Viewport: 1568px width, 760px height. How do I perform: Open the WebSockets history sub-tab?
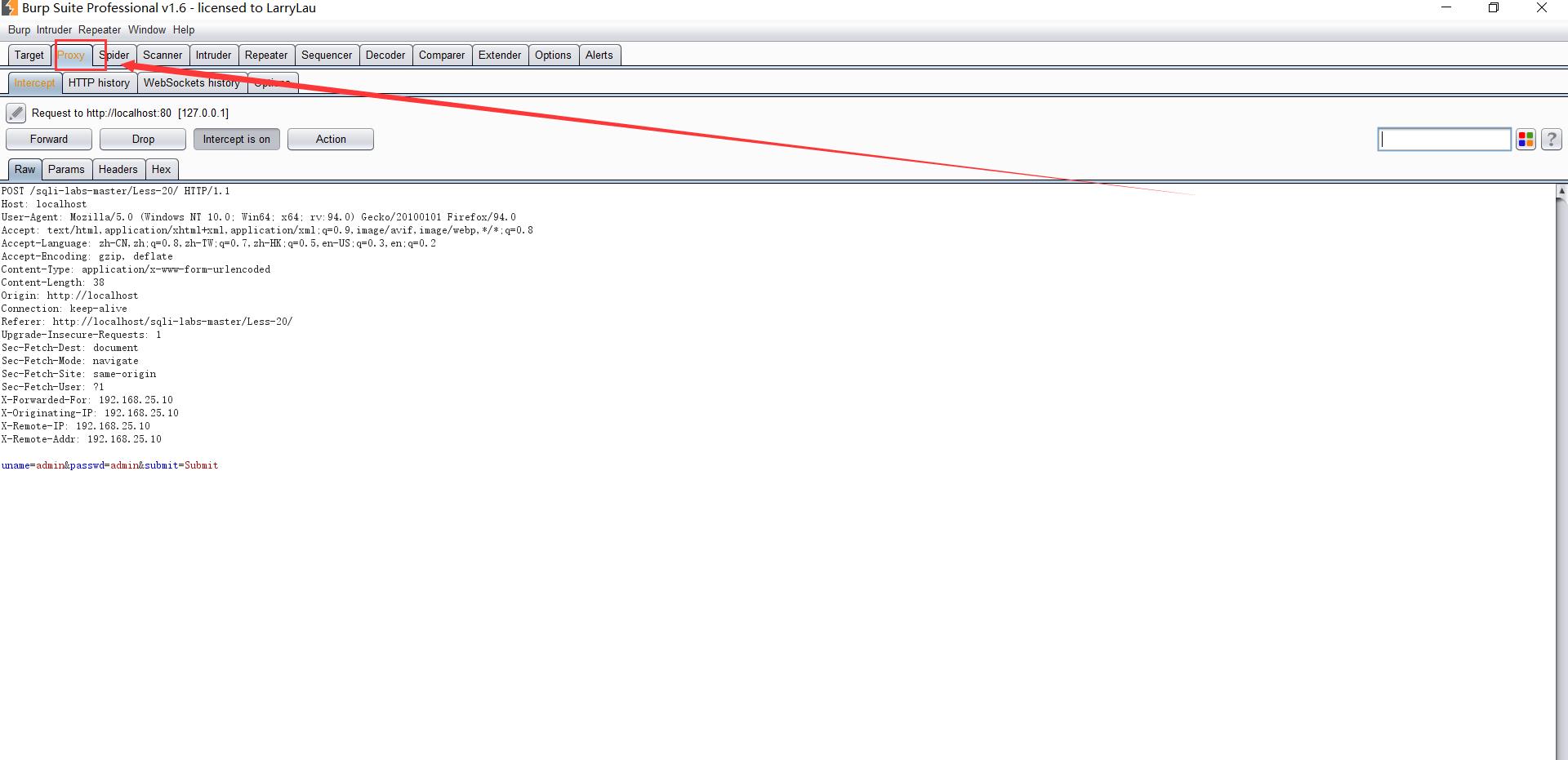[x=192, y=83]
